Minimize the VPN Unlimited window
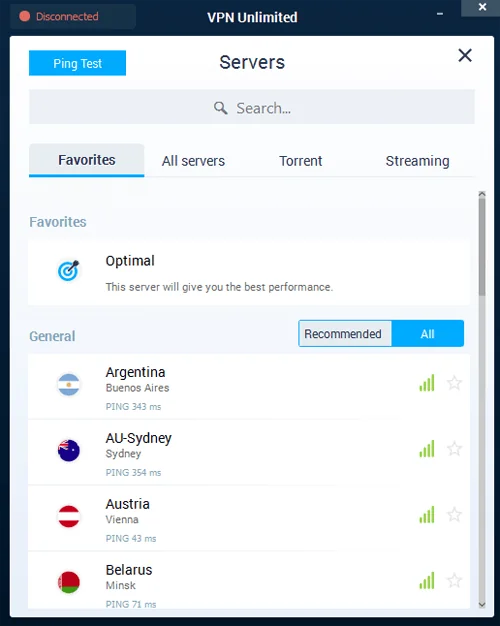Viewport: 500px width, 626px height. click(x=440, y=14)
